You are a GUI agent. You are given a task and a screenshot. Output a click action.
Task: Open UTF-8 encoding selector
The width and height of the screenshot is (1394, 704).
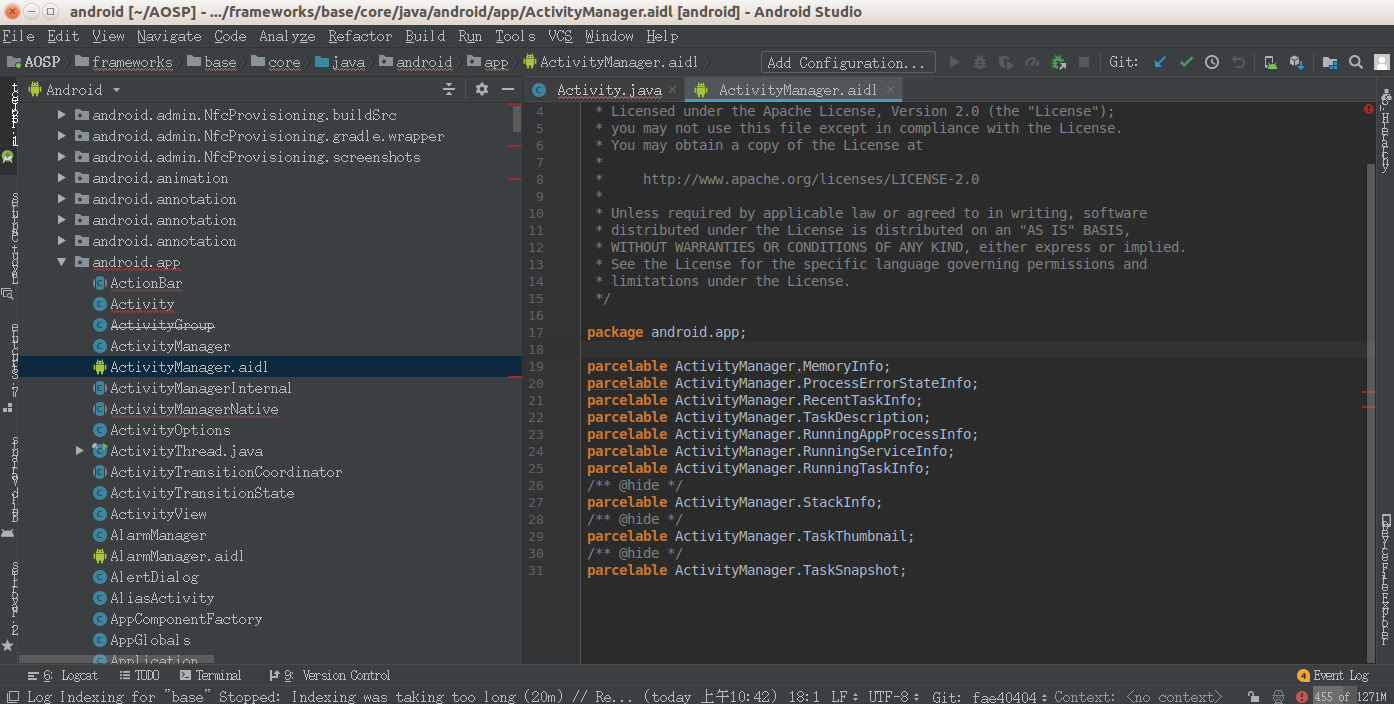(894, 696)
